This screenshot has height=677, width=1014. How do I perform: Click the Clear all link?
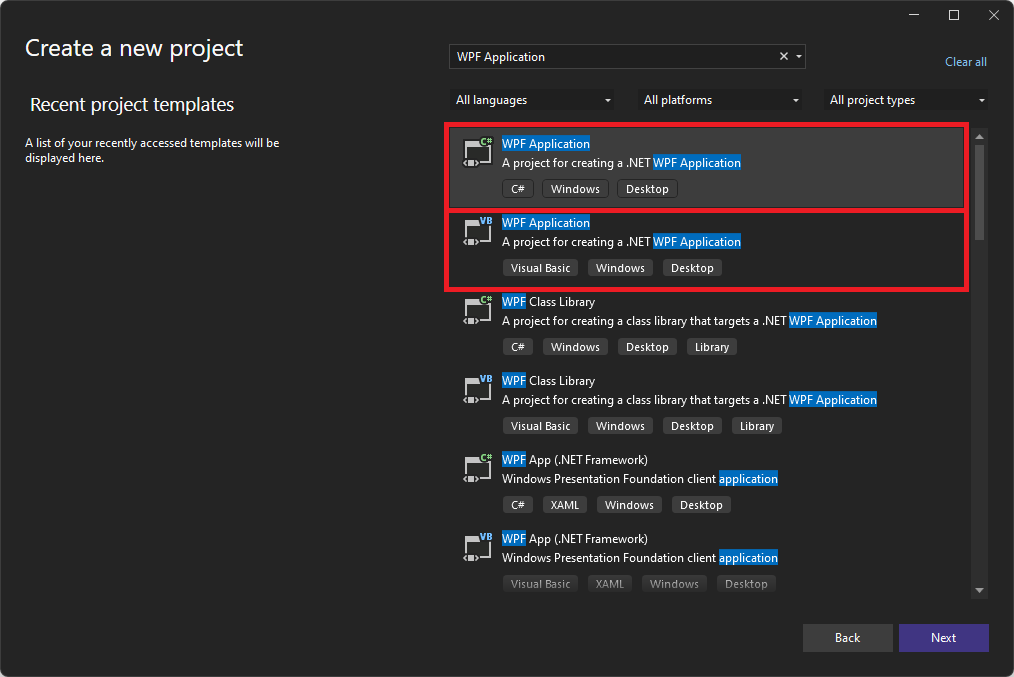point(965,61)
